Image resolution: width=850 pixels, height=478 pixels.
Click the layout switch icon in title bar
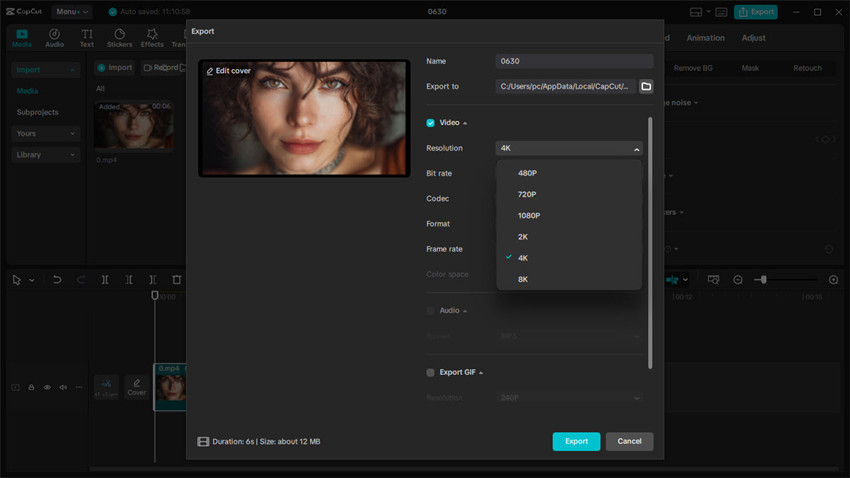pos(696,12)
